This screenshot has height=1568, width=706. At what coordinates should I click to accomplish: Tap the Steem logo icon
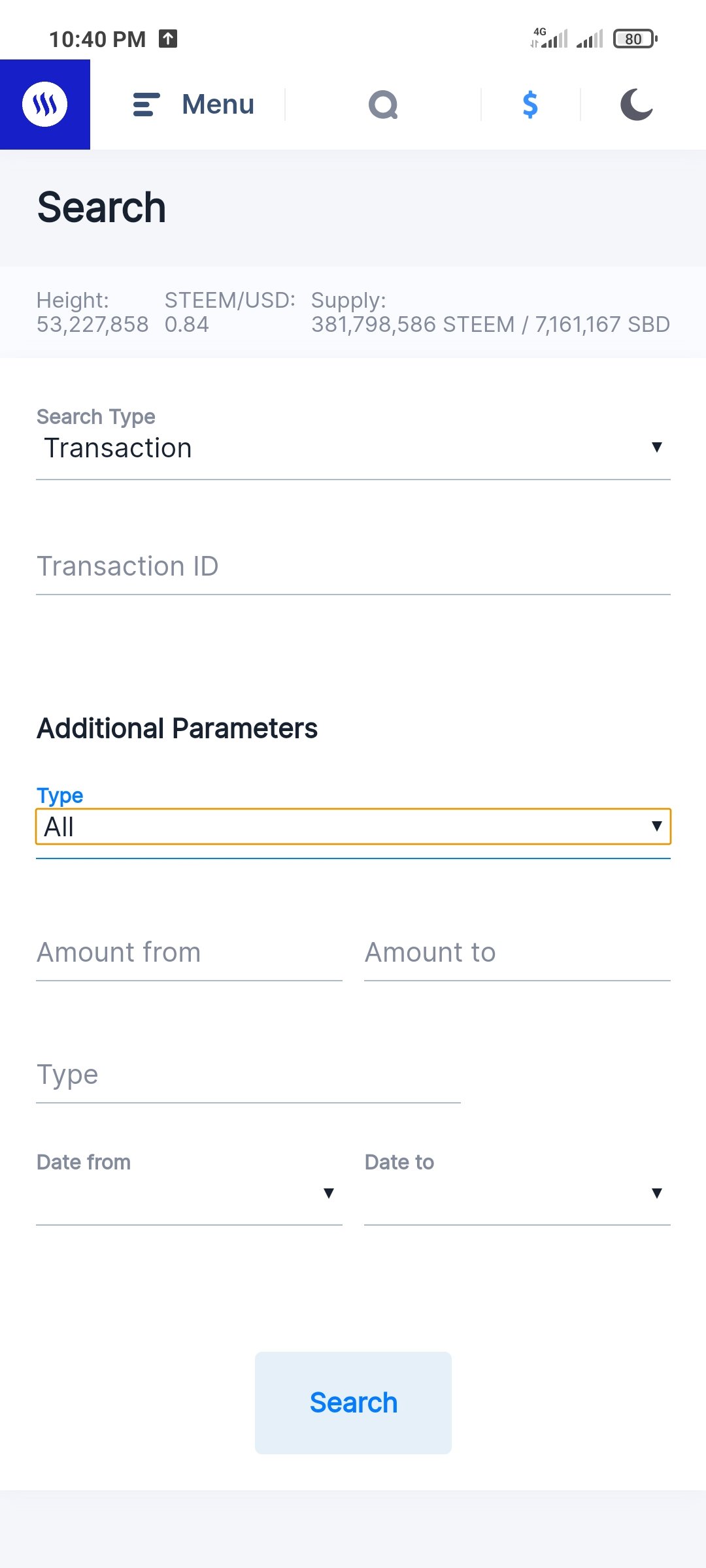(44, 105)
